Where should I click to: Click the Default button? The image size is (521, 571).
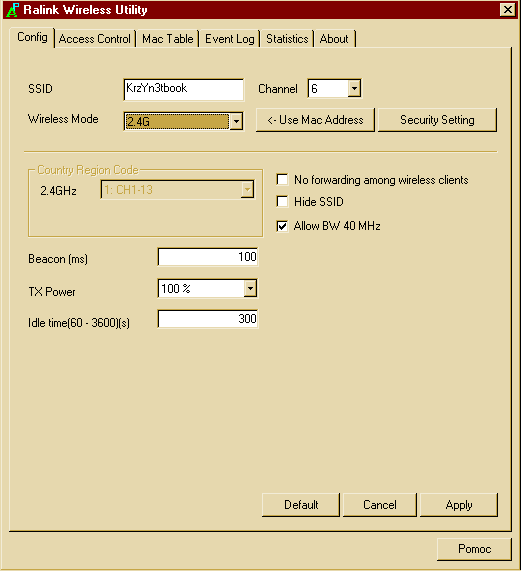[x=301, y=505]
